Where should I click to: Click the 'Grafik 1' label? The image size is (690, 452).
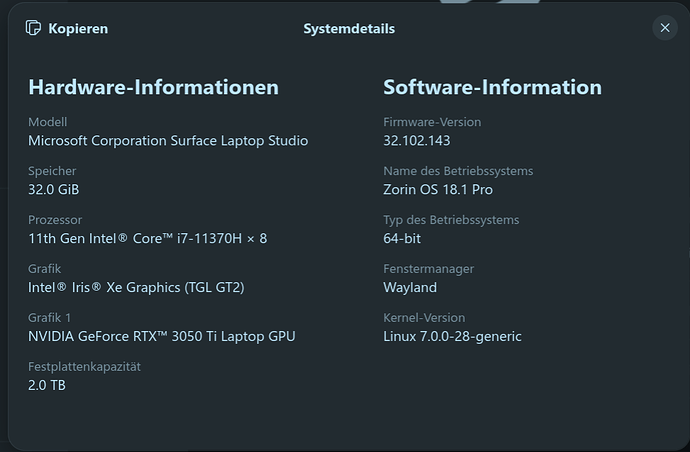pyautogui.click(x=49, y=317)
